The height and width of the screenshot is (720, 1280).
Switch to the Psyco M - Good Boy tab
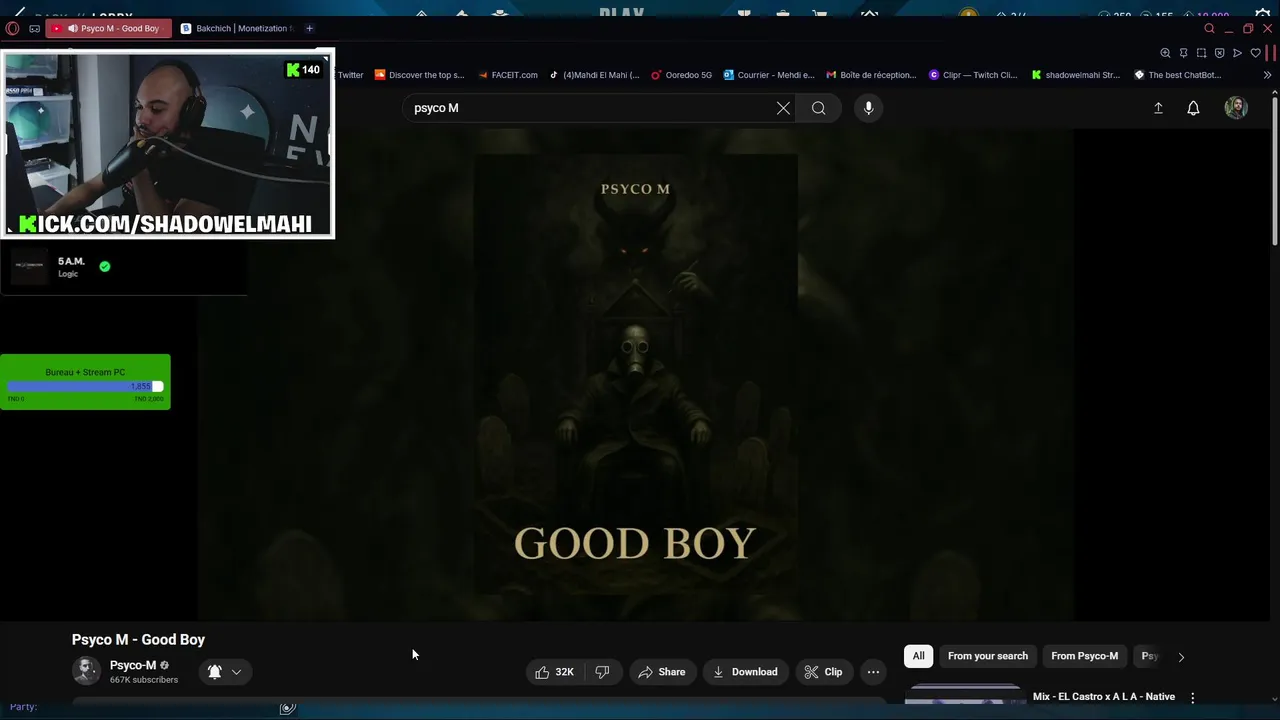point(109,28)
